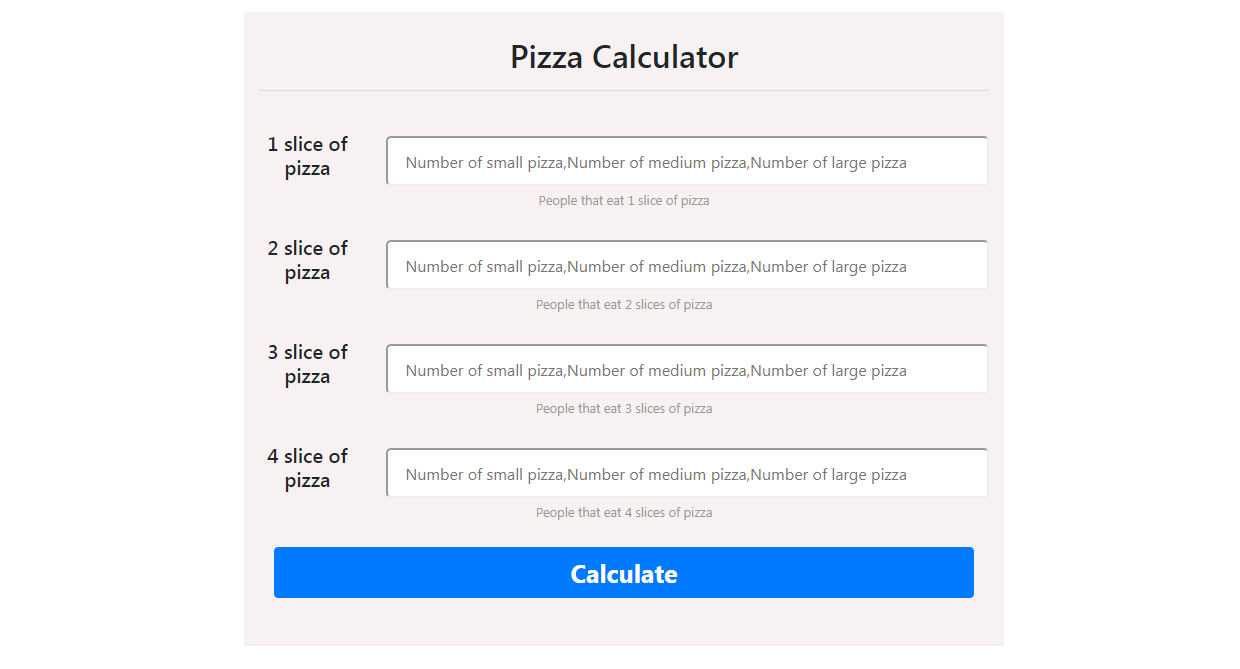Click the 1 slice of pizza input field
Screen dimensions: 1240x669
[687, 162]
